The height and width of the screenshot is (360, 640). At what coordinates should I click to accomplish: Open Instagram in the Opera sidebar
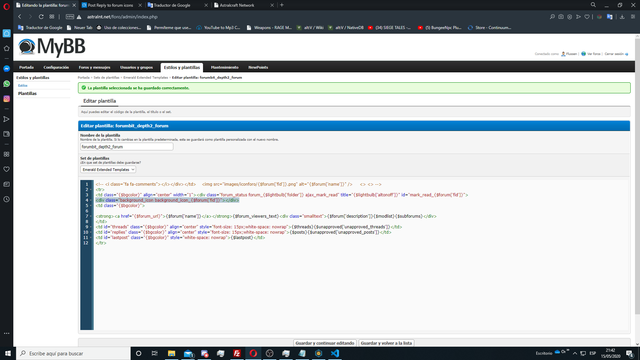point(7,99)
